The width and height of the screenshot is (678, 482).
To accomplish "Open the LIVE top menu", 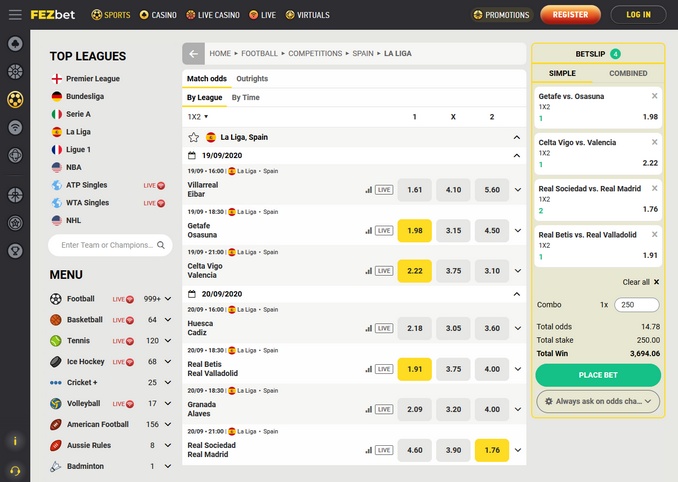I will pyautogui.click(x=262, y=15).
